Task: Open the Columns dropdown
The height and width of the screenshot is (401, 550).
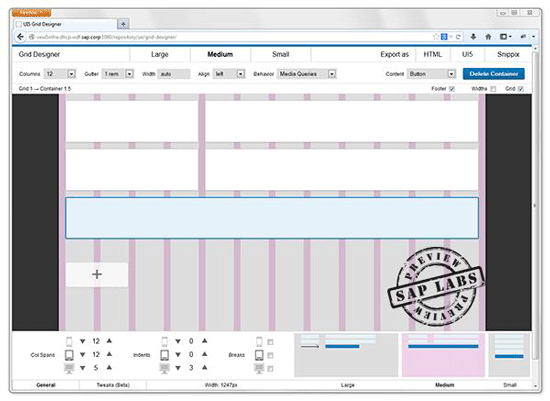Action: [x=60, y=74]
